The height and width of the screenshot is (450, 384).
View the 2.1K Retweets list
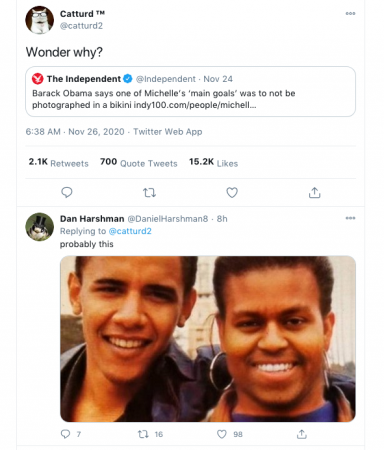pyautogui.click(x=58, y=162)
